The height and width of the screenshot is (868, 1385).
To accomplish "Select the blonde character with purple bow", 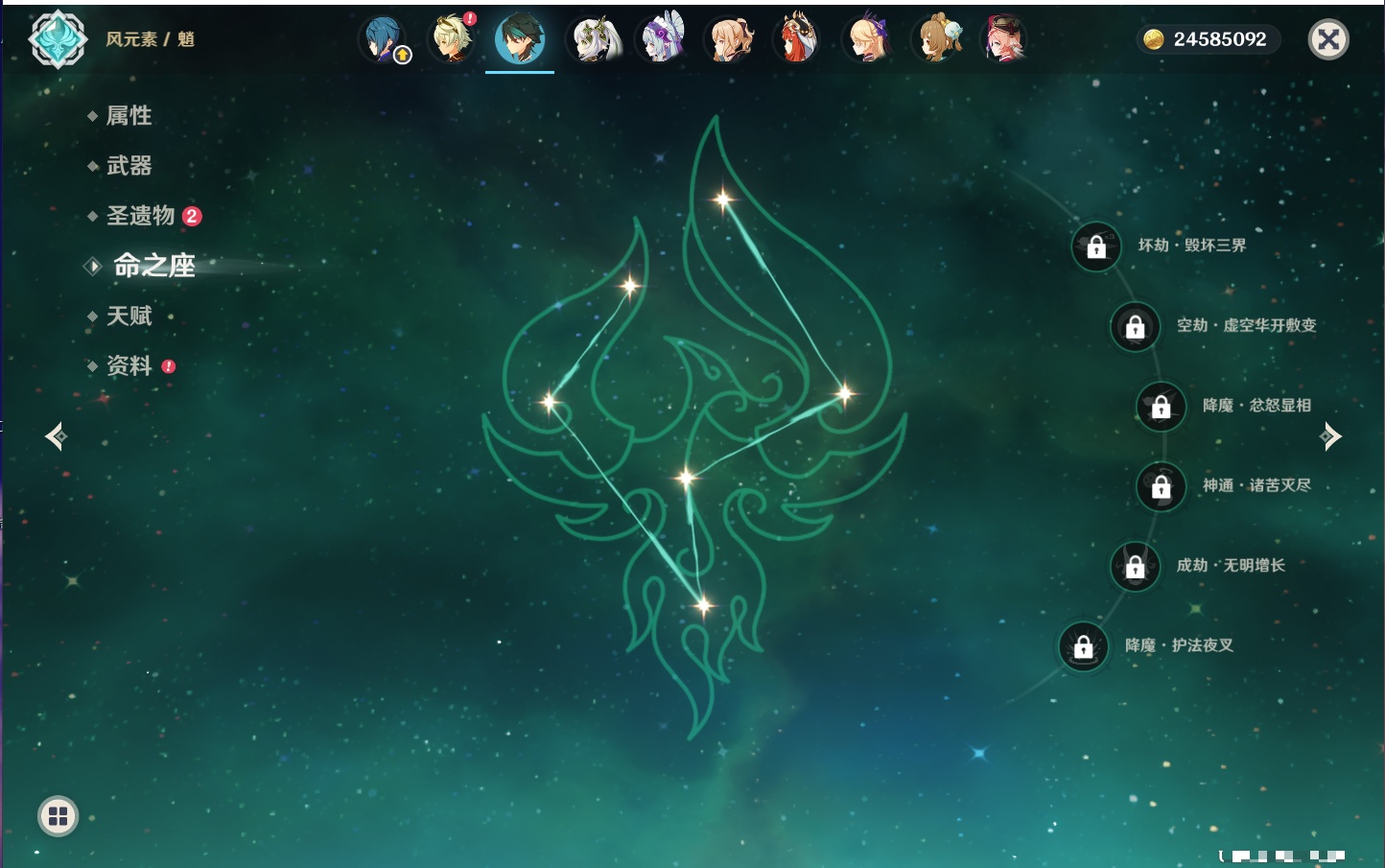I will [x=869, y=39].
